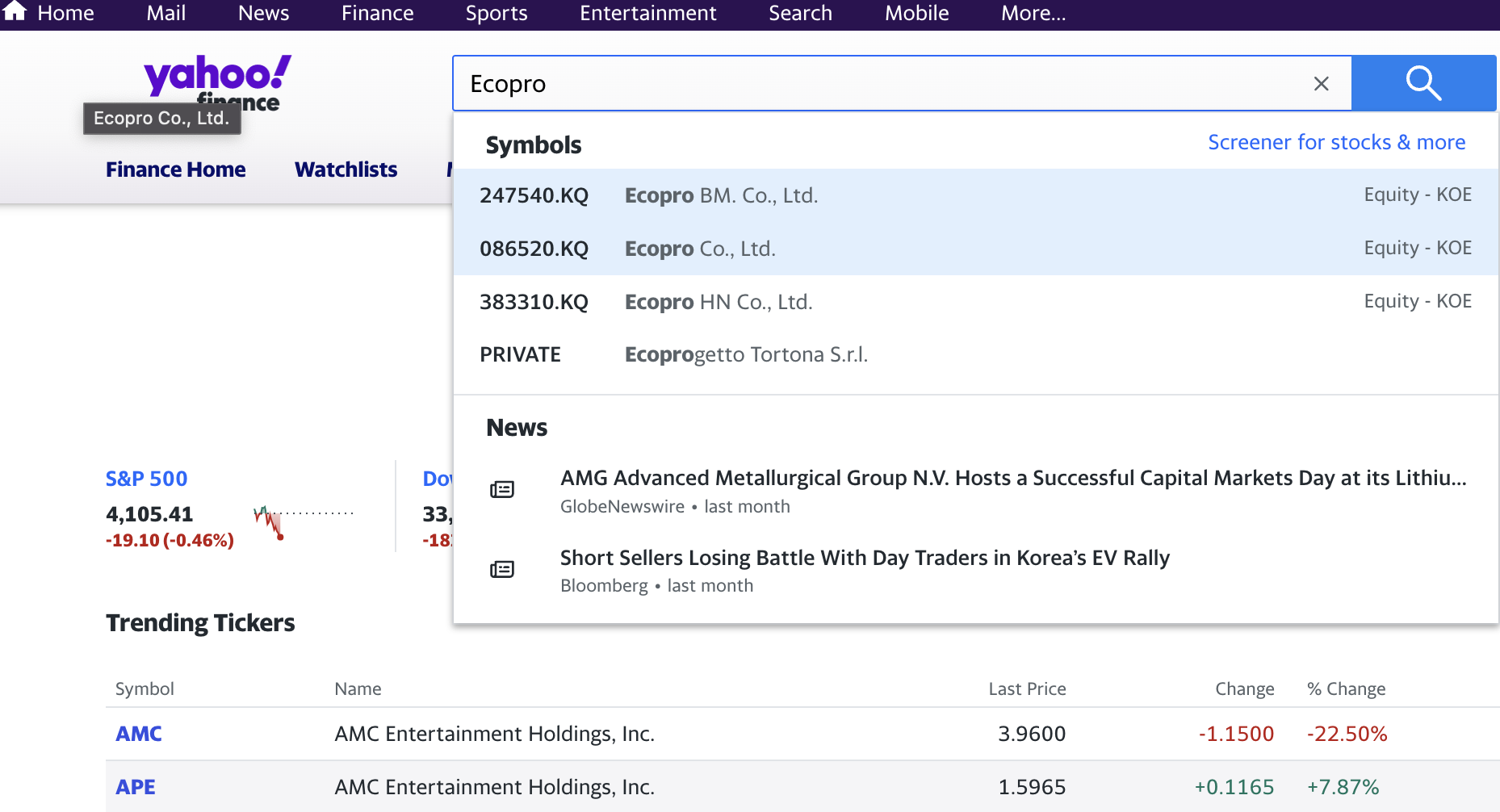Click the % Change column header
The image size is (1500, 812).
pos(1347,689)
